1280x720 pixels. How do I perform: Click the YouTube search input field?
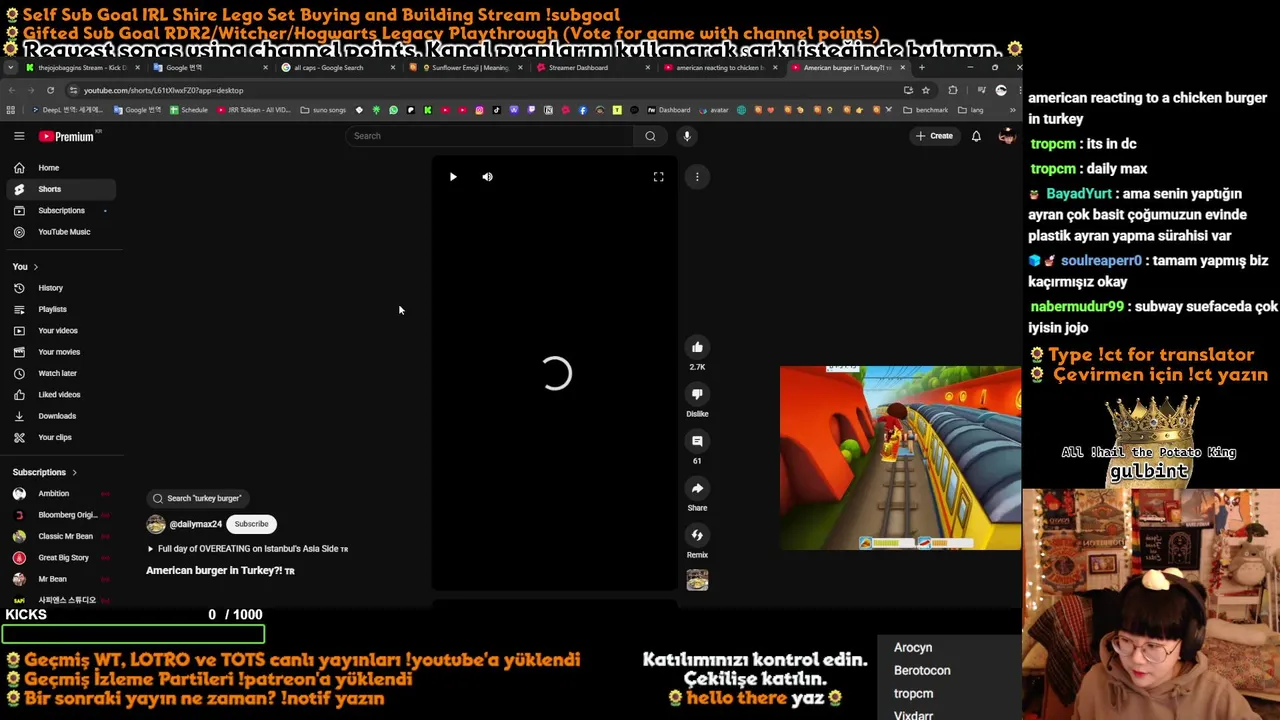click(x=490, y=136)
